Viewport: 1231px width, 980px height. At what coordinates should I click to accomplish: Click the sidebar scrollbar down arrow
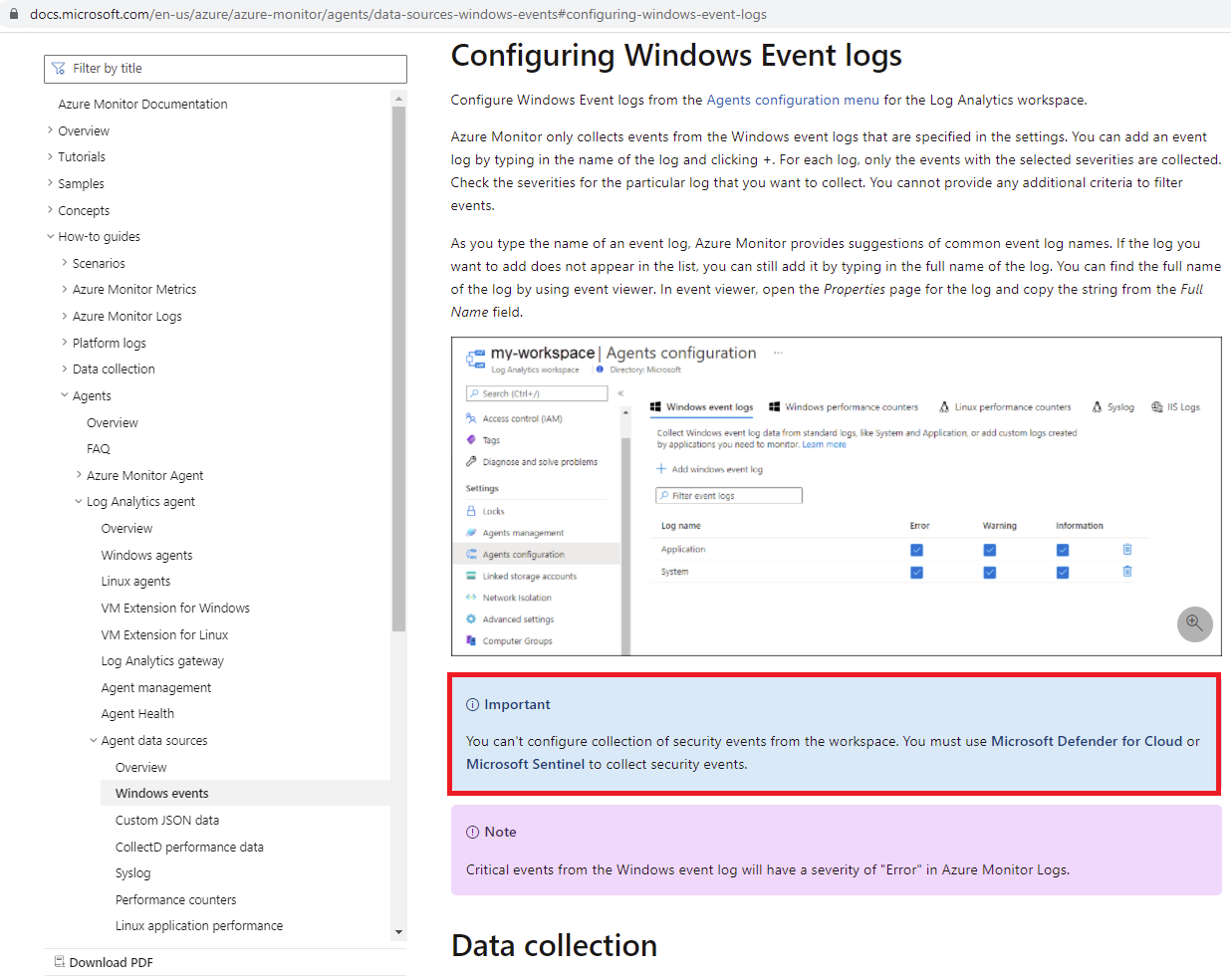398,932
